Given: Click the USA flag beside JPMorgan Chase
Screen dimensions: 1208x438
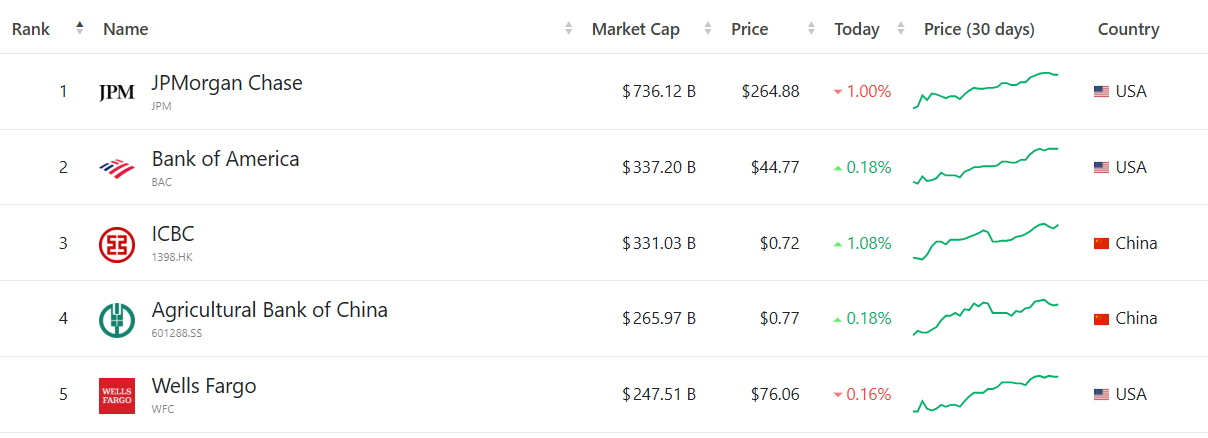Looking at the screenshot, I should pos(1101,92).
